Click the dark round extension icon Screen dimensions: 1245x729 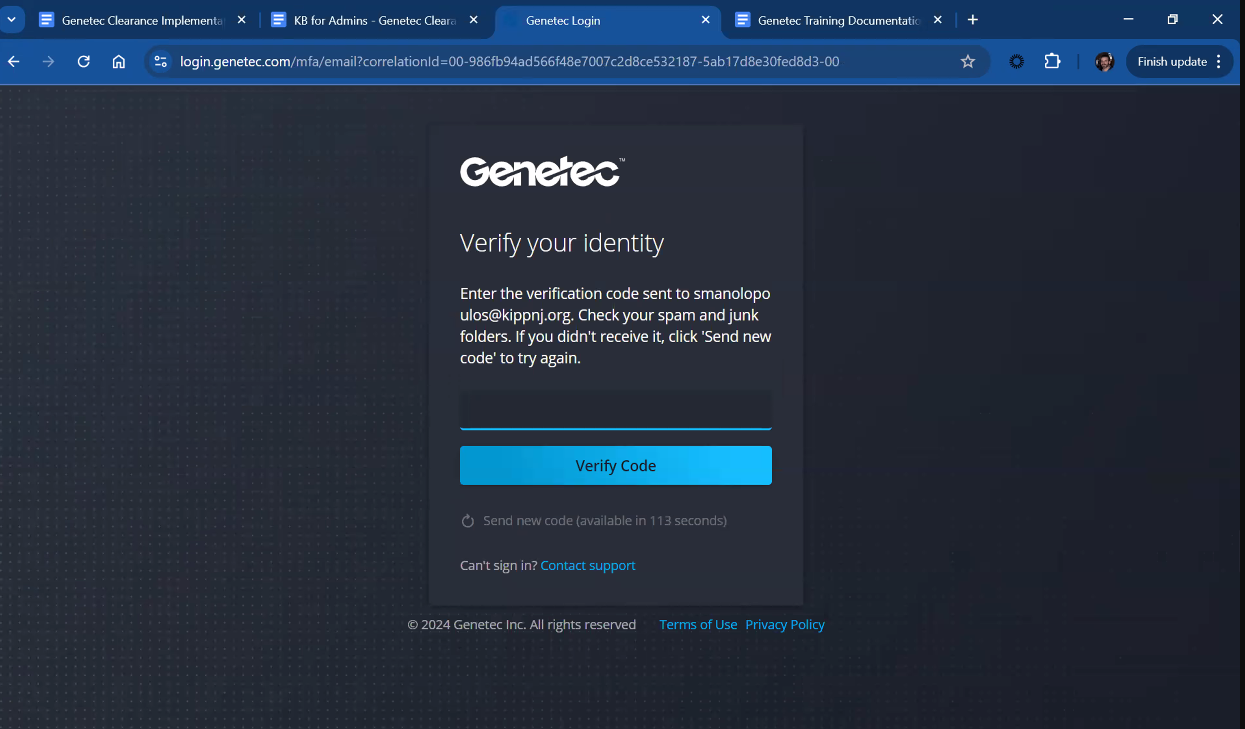tap(1016, 62)
